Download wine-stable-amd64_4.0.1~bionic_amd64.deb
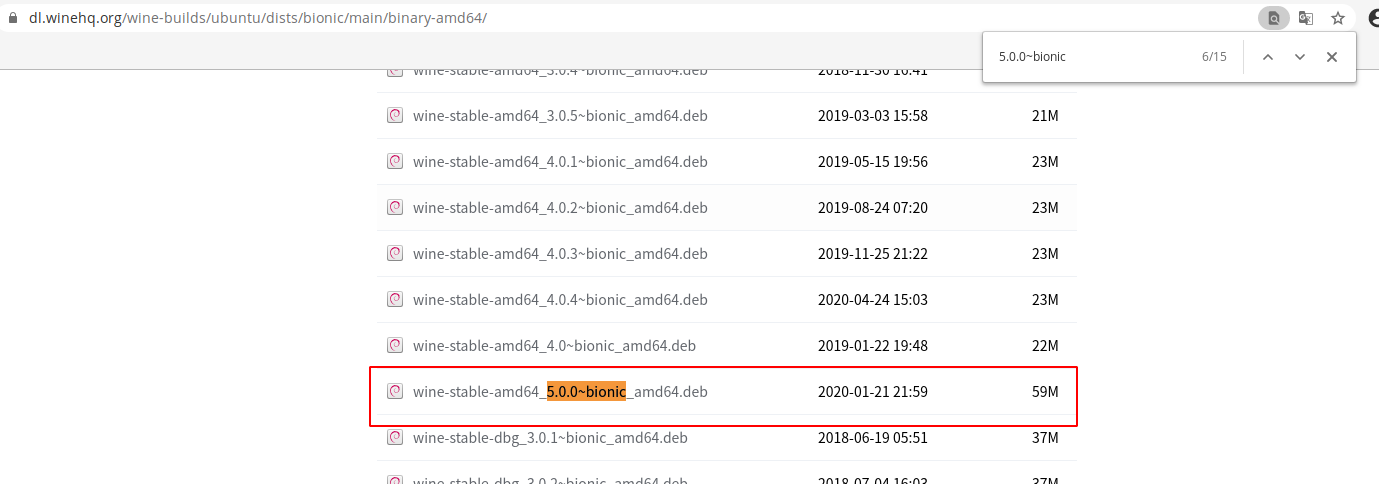The width and height of the screenshot is (1379, 484). pyautogui.click(x=560, y=162)
